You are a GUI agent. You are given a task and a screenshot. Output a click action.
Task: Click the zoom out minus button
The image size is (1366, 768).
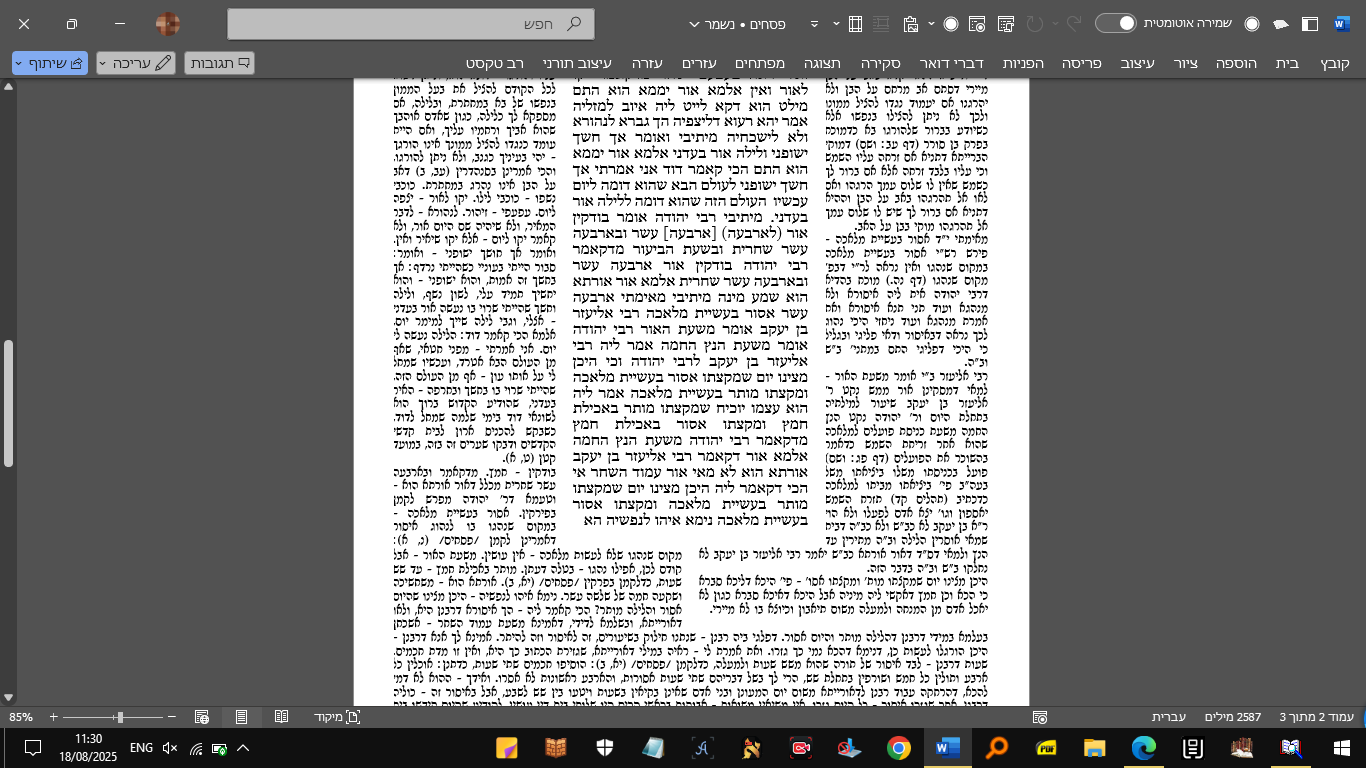(x=172, y=717)
